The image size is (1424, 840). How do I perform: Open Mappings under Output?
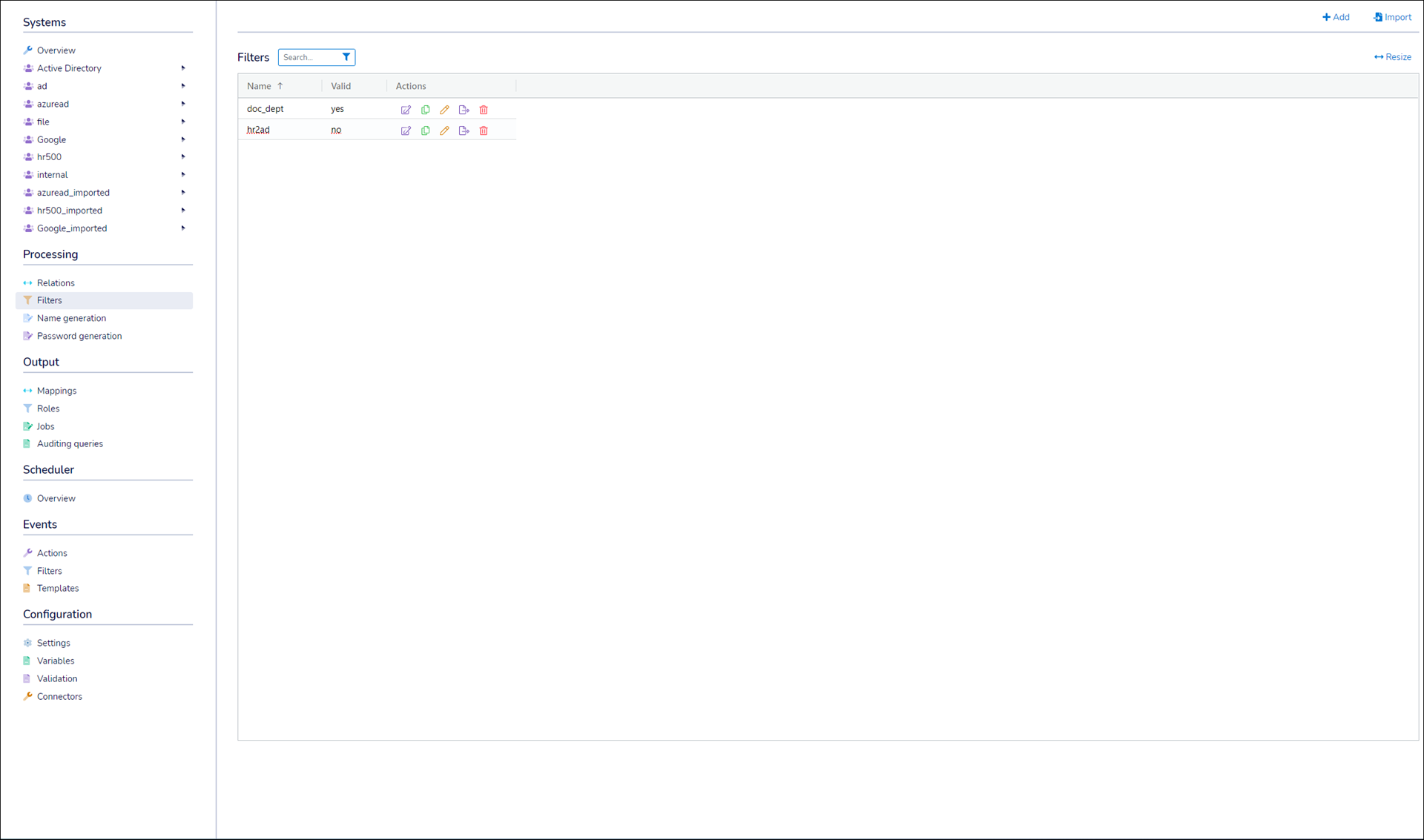(56, 391)
